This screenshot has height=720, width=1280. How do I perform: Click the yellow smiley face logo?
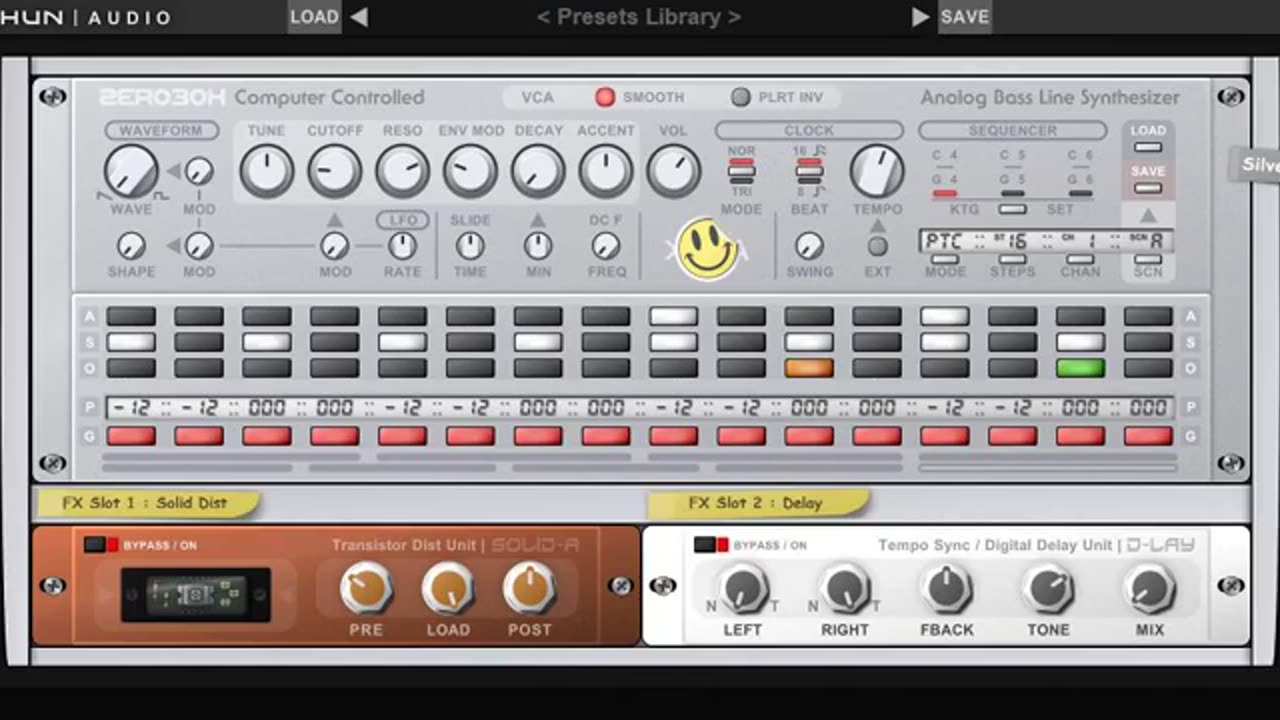point(707,249)
